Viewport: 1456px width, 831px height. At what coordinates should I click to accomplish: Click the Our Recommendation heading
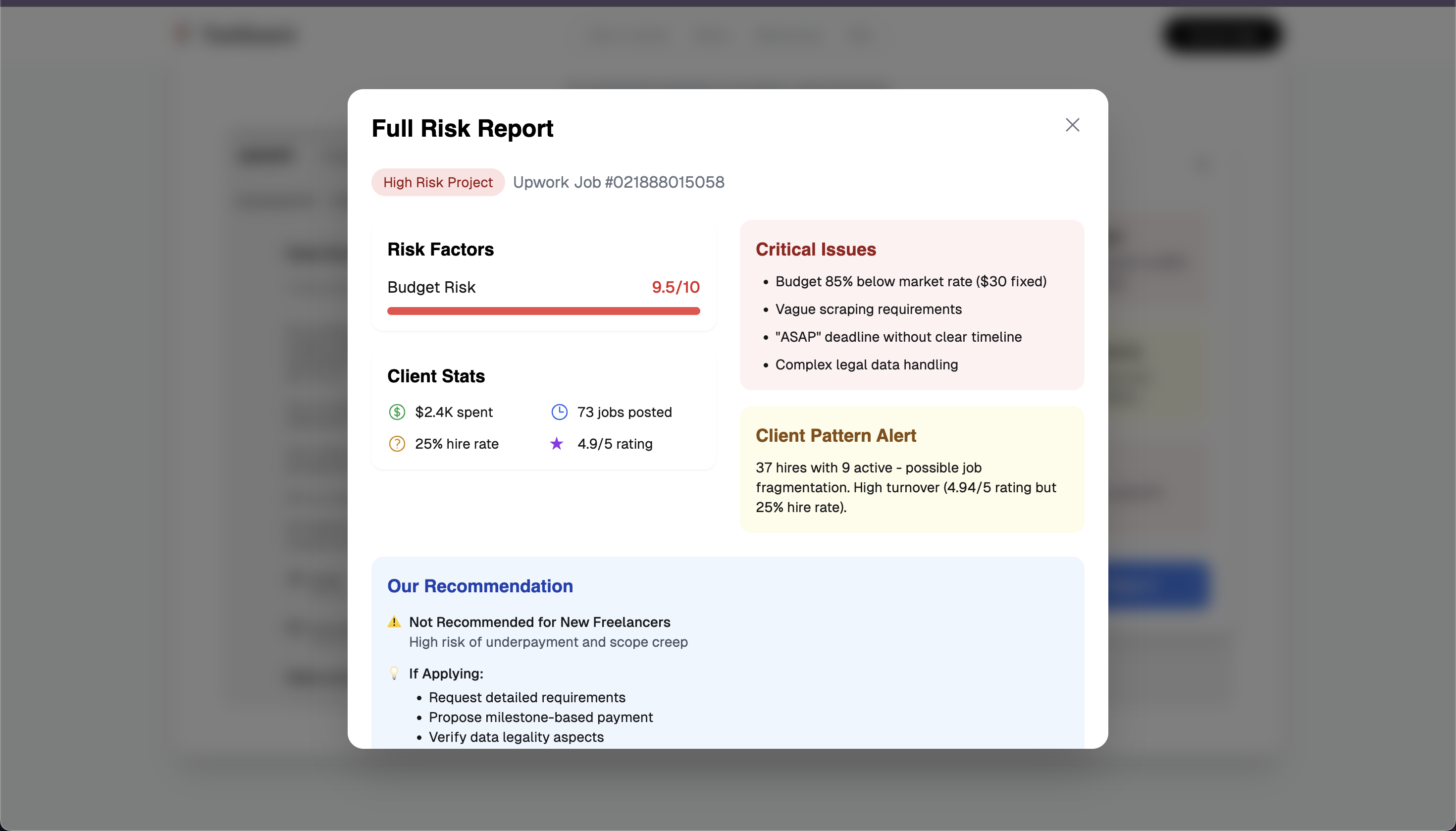[x=479, y=586]
